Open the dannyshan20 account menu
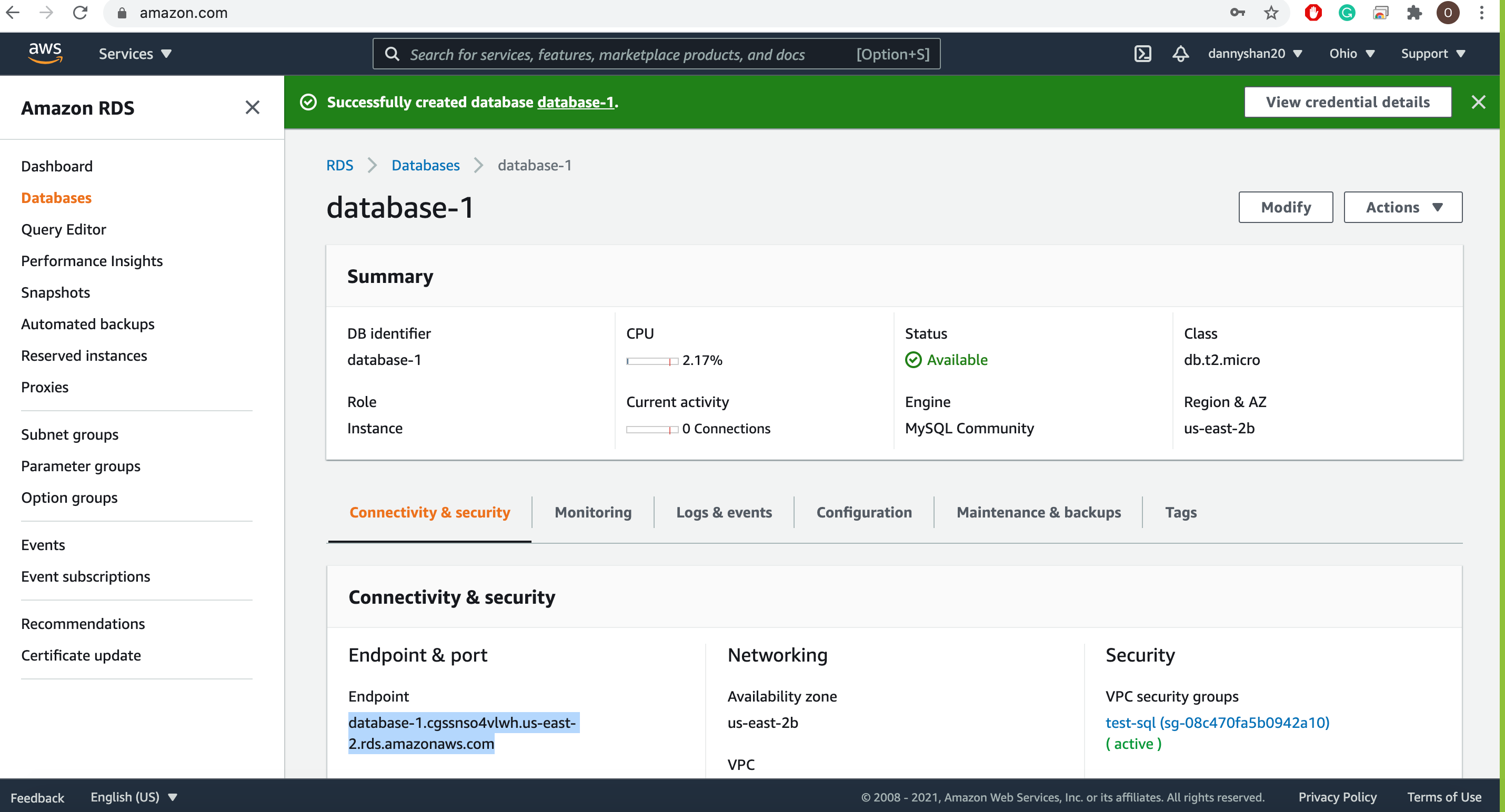The width and height of the screenshot is (1505, 812). point(1255,54)
